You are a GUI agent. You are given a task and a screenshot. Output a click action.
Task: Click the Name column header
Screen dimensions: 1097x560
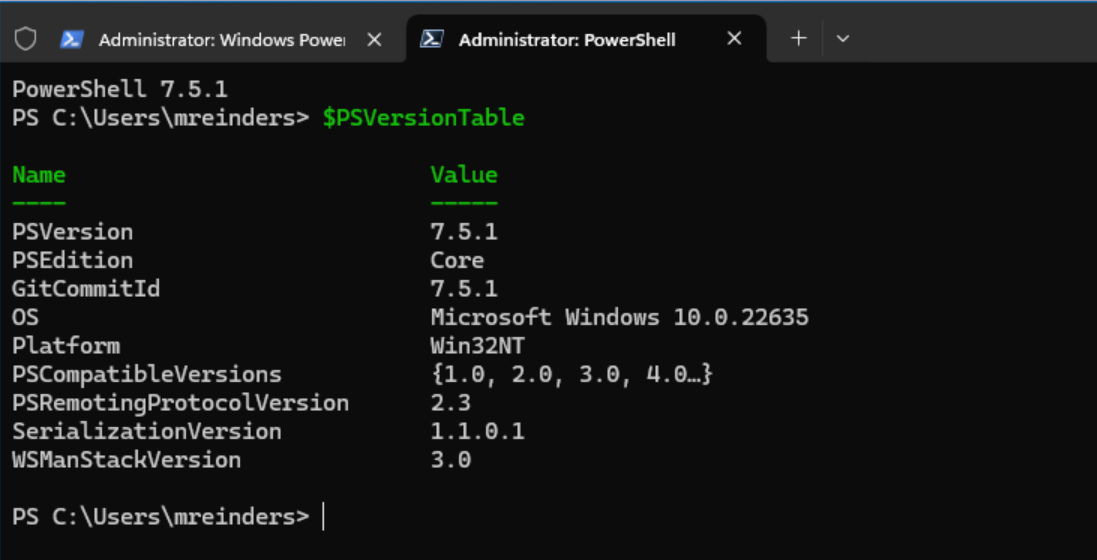pos(39,174)
